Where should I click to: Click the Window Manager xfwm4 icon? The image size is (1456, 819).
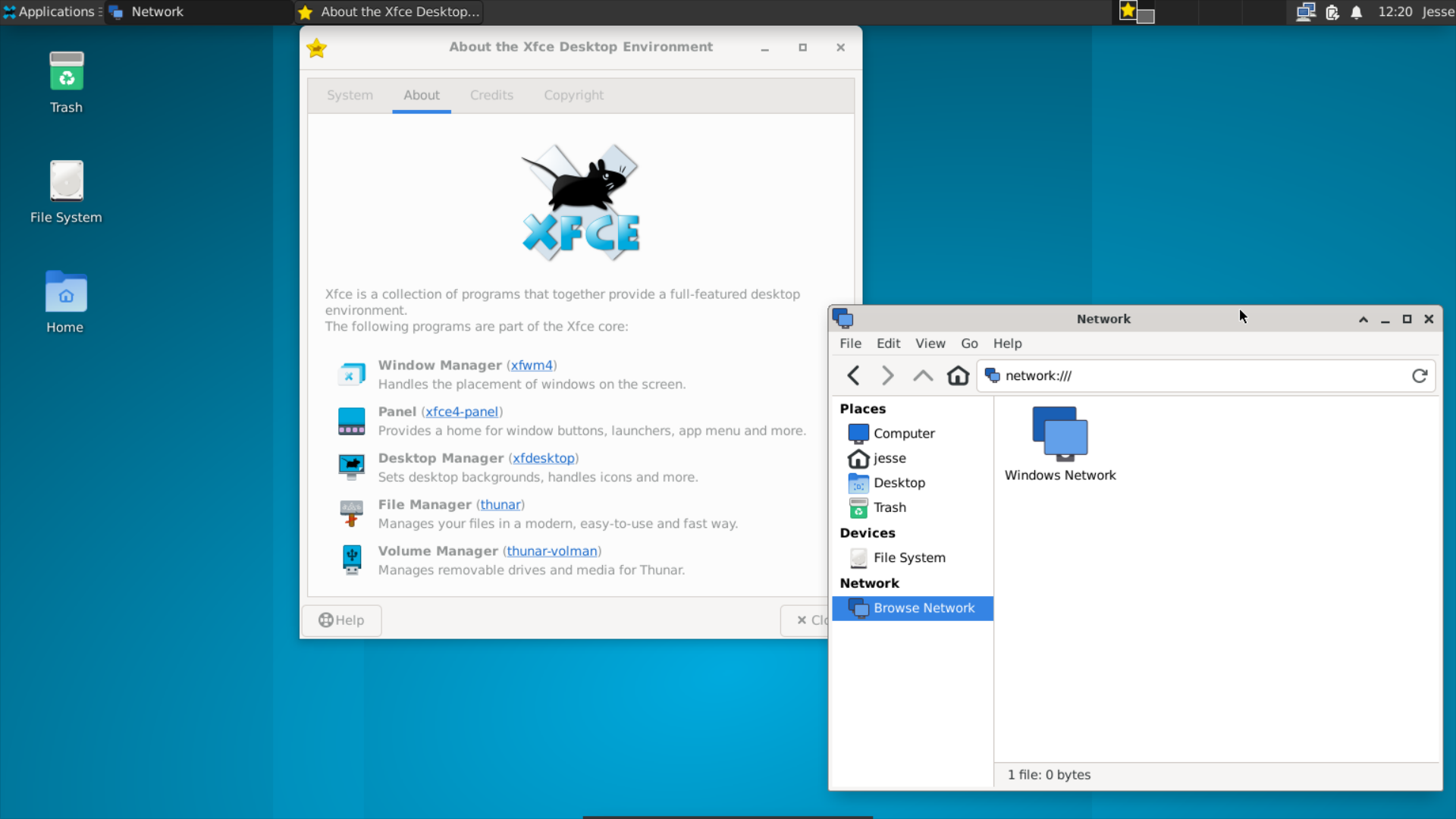point(351,375)
